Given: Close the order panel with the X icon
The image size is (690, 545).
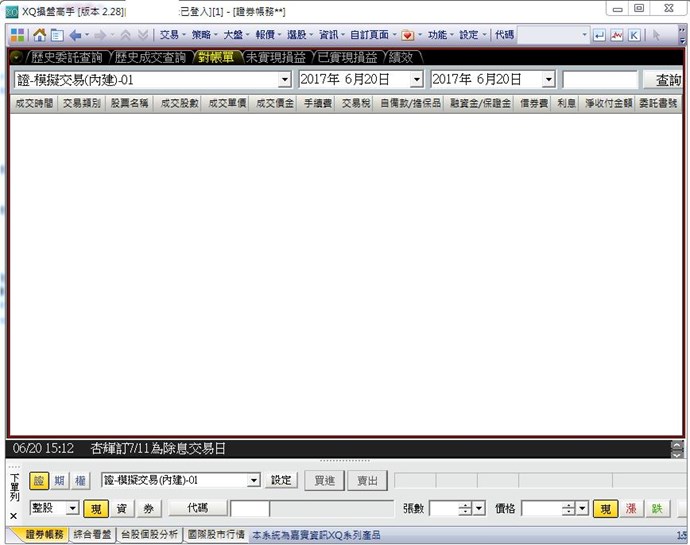Looking at the screenshot, I should (x=14, y=515).
